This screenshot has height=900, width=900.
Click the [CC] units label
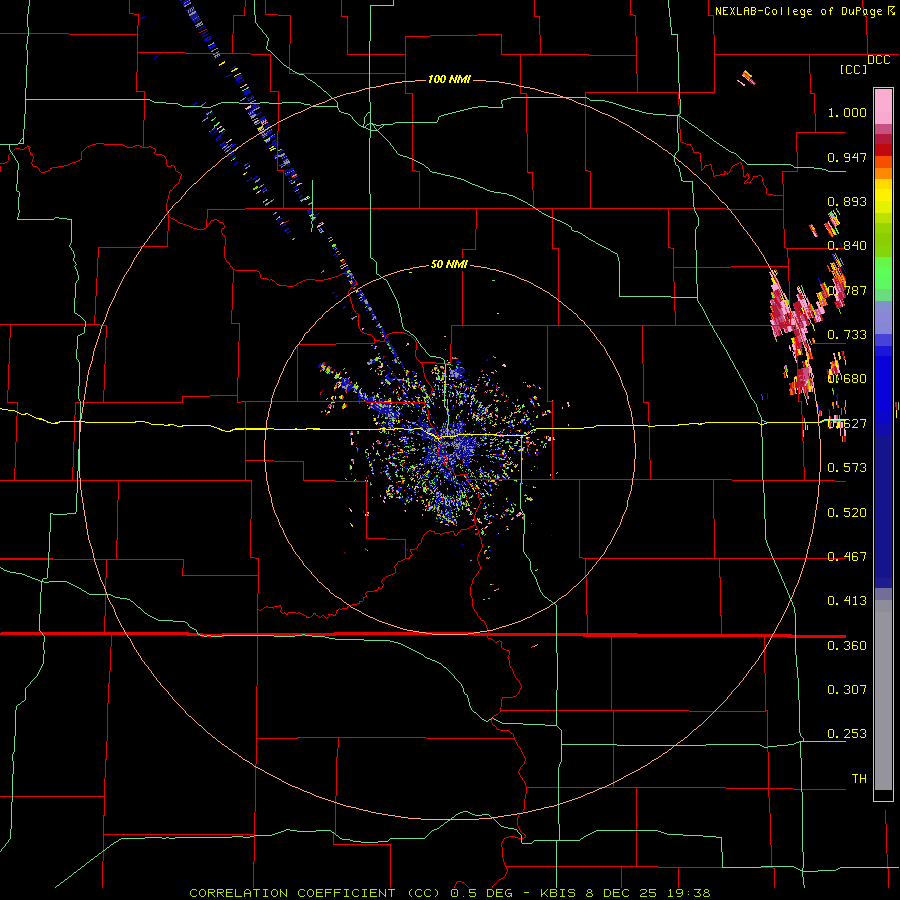tap(854, 69)
